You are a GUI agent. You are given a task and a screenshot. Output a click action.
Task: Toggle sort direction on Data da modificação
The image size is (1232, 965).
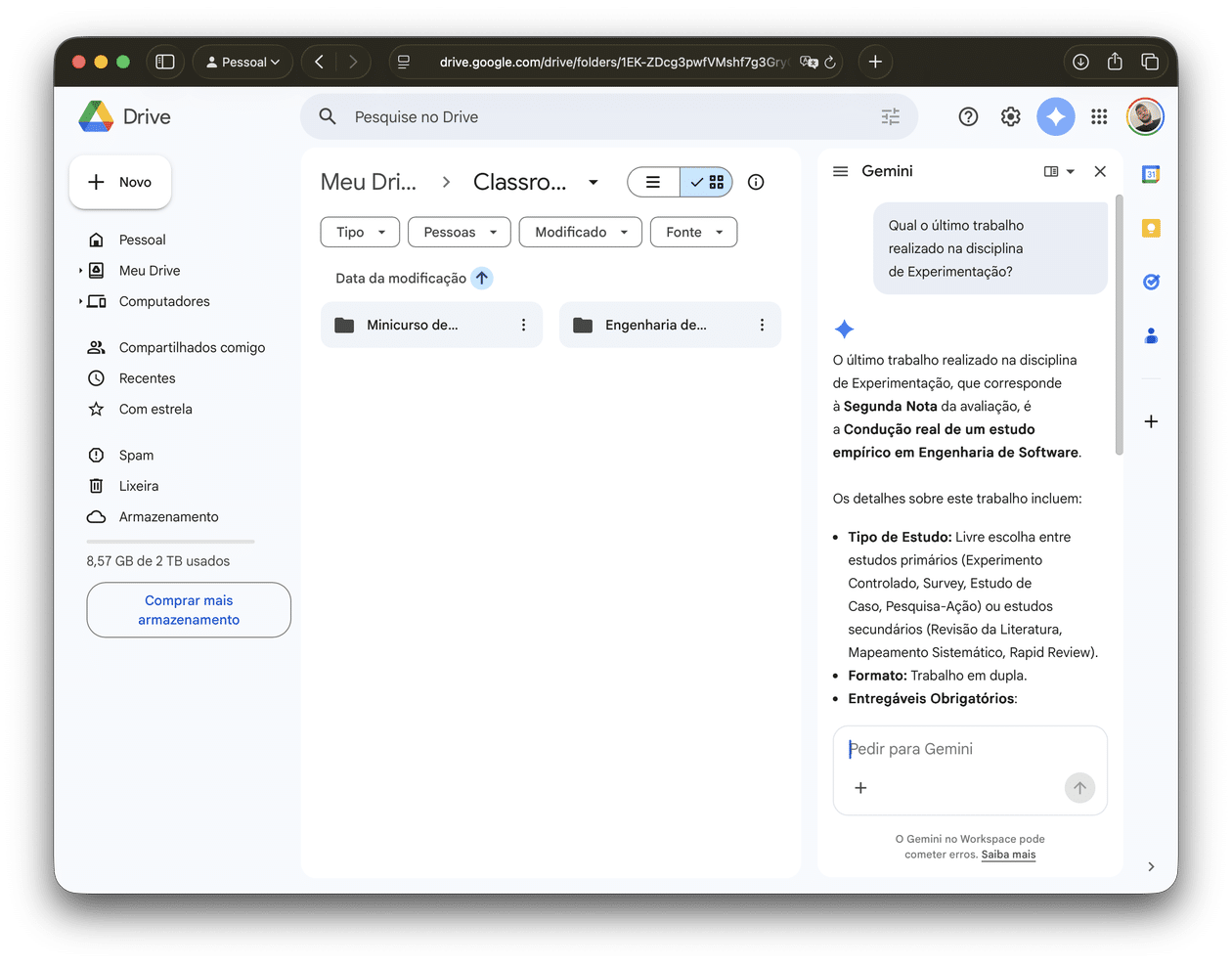point(481,278)
